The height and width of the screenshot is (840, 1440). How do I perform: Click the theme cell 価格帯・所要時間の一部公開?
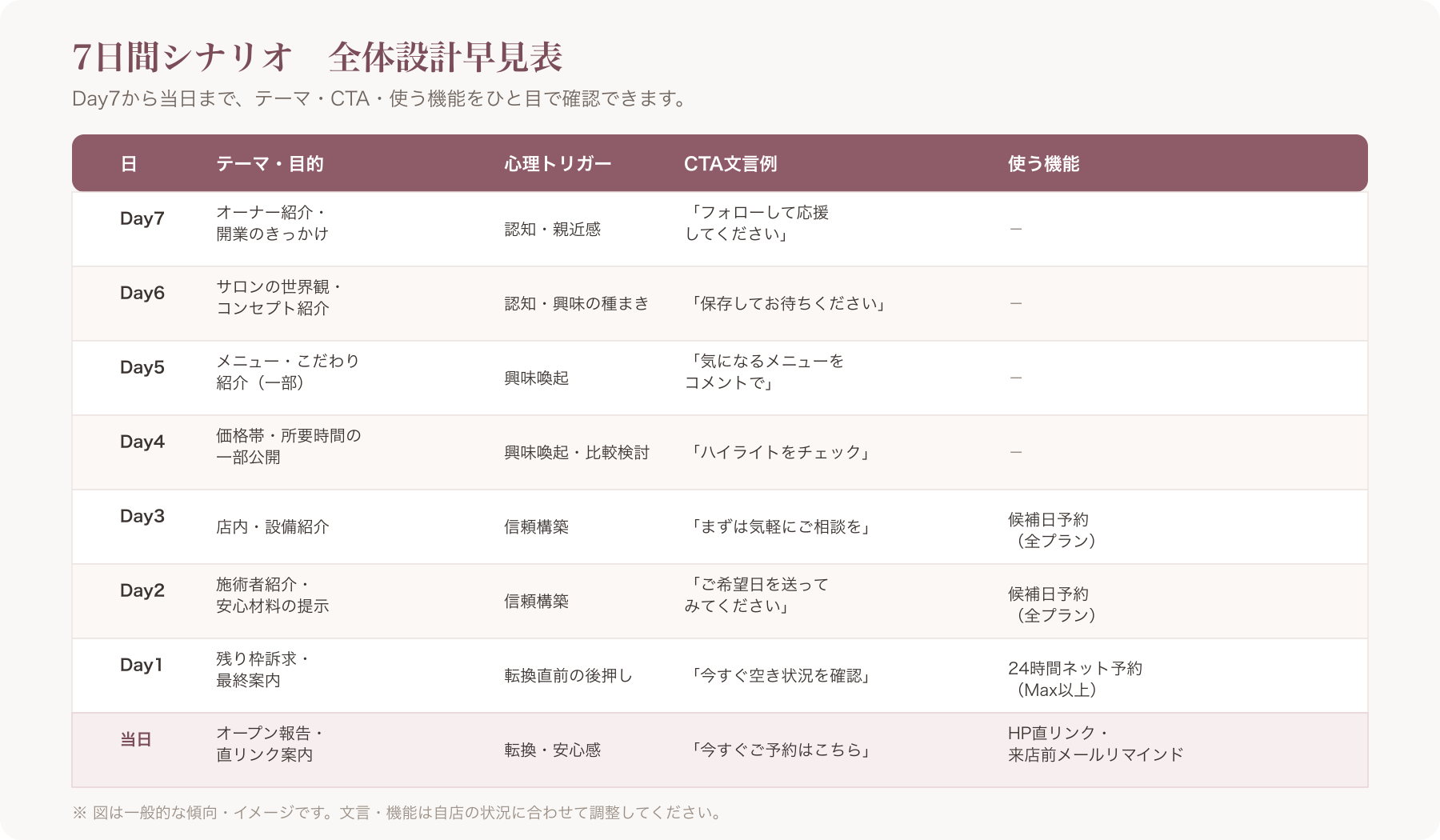click(x=289, y=446)
